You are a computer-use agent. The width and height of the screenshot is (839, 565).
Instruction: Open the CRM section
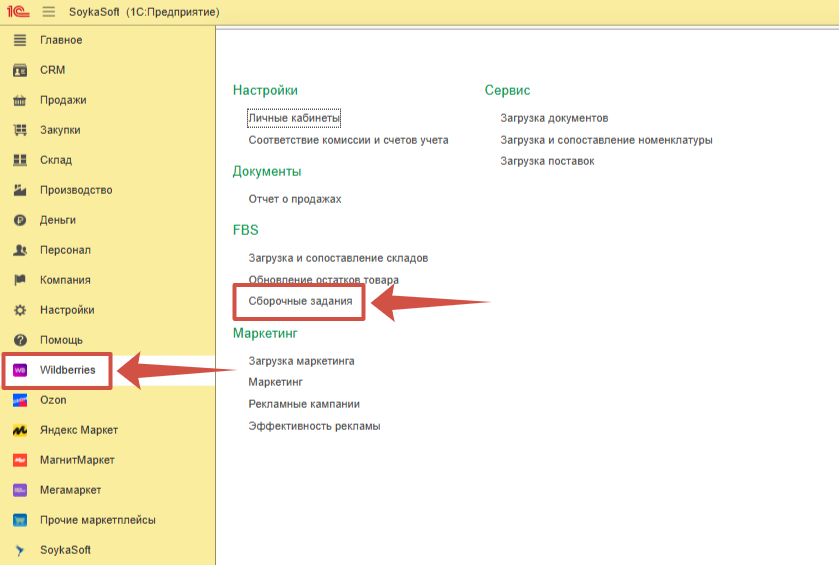point(52,70)
